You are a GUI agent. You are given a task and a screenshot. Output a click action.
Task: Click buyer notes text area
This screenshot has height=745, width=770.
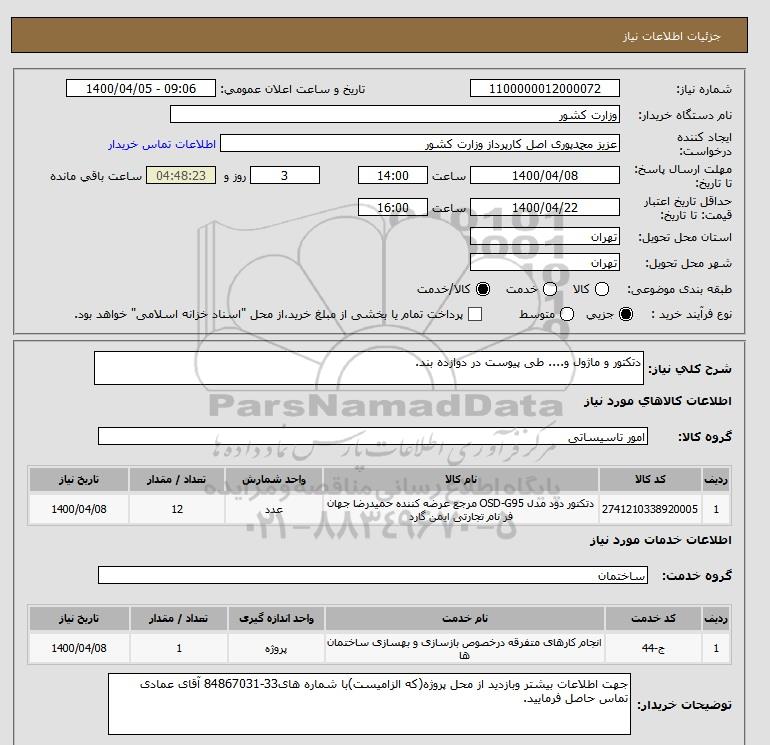point(369,704)
